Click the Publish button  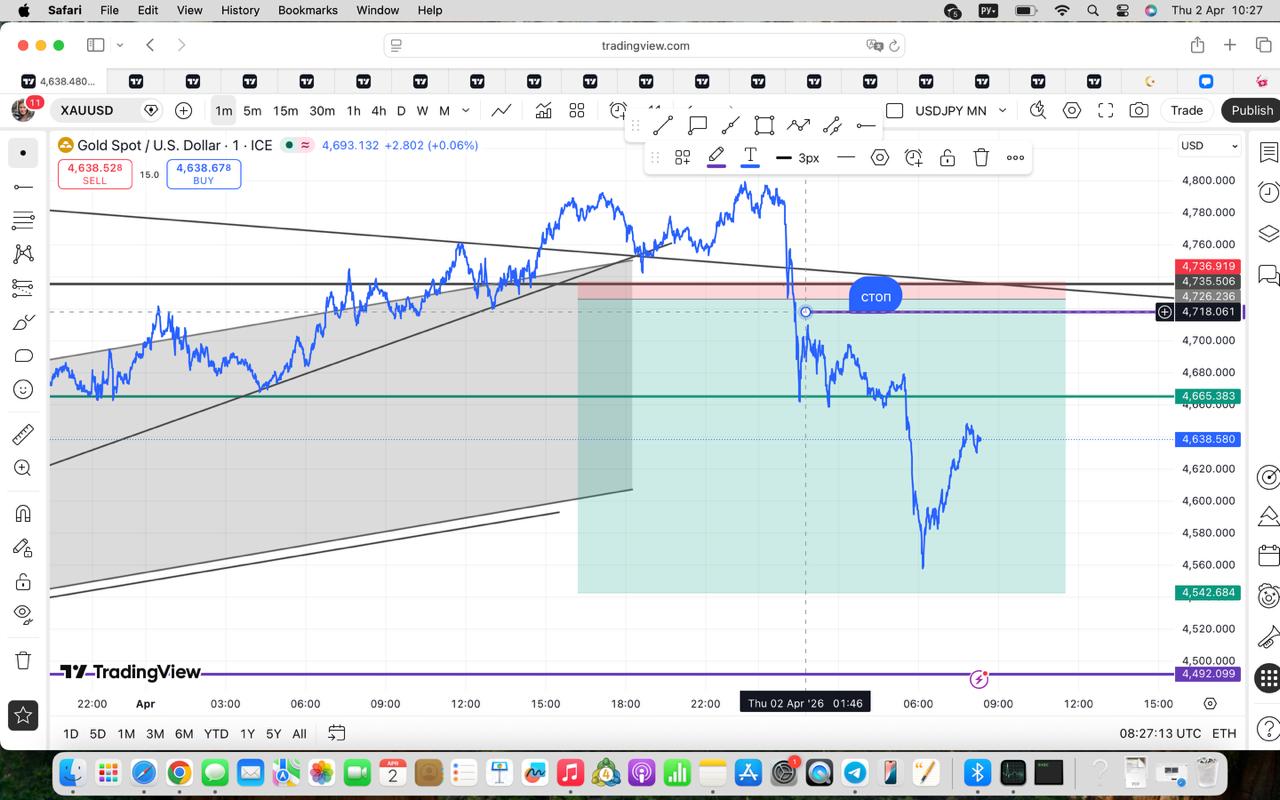[1251, 110]
